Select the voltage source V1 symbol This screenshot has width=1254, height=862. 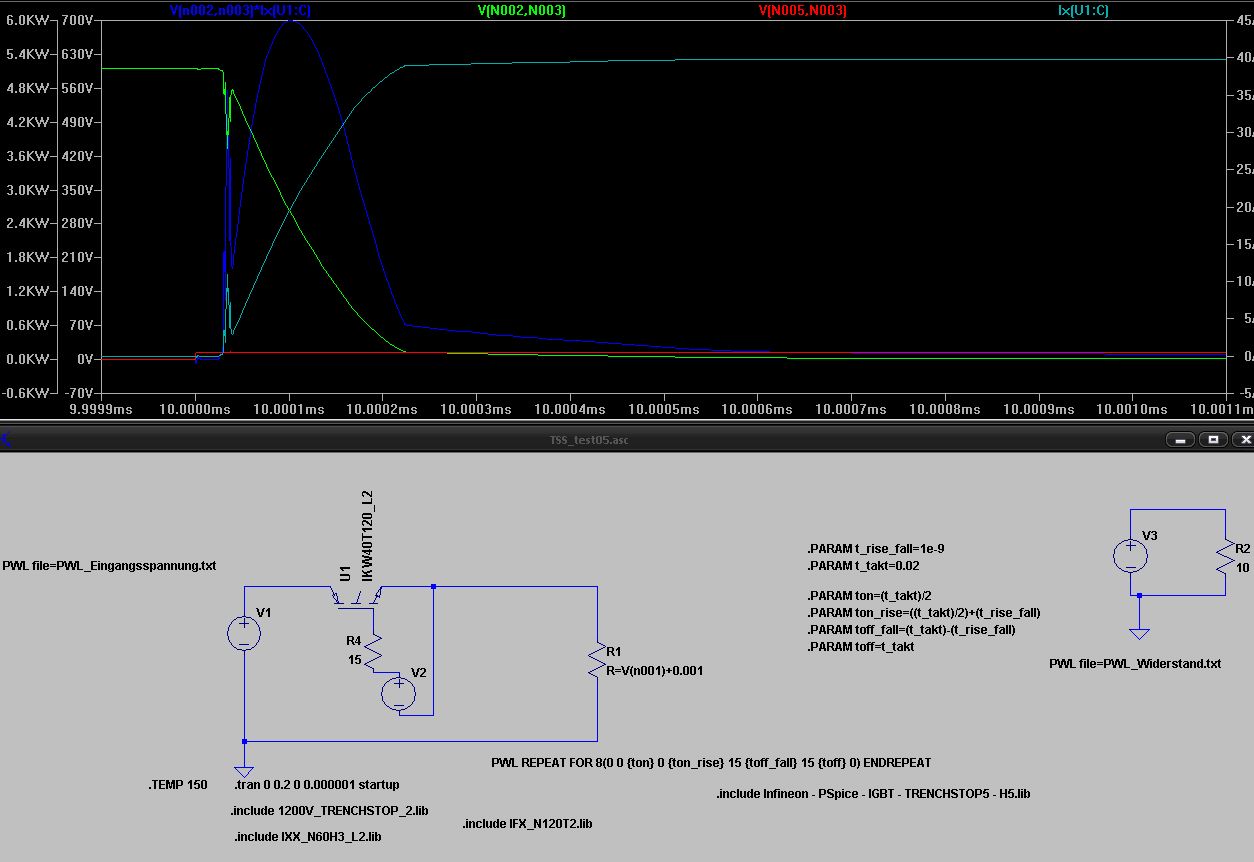(244, 632)
